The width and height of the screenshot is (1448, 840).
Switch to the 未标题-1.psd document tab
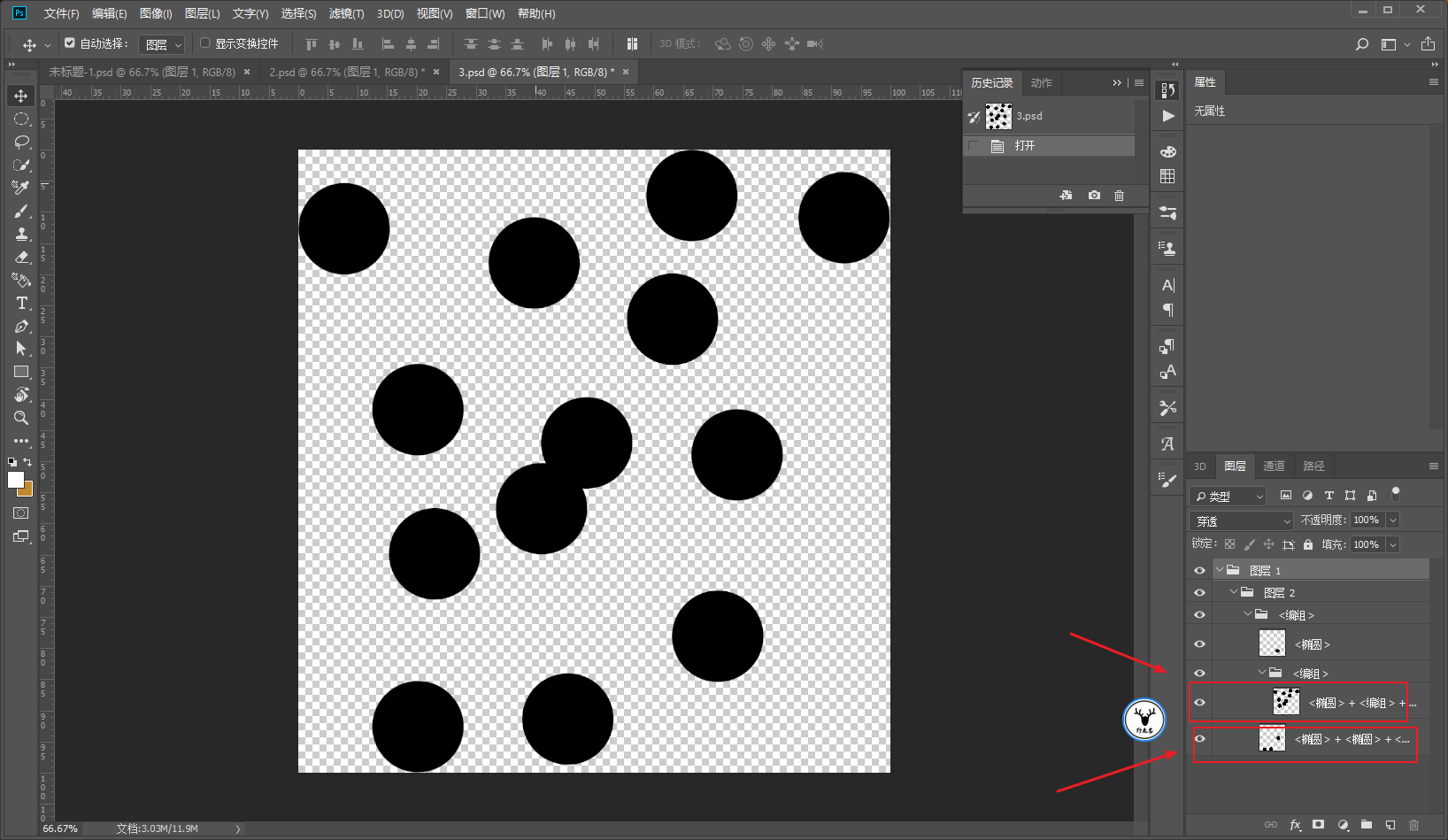coord(142,72)
